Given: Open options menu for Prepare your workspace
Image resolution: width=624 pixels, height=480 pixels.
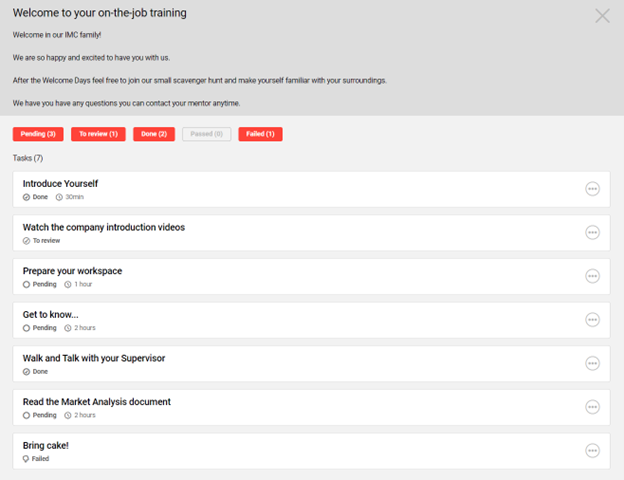Looking at the screenshot, I should coord(592,276).
